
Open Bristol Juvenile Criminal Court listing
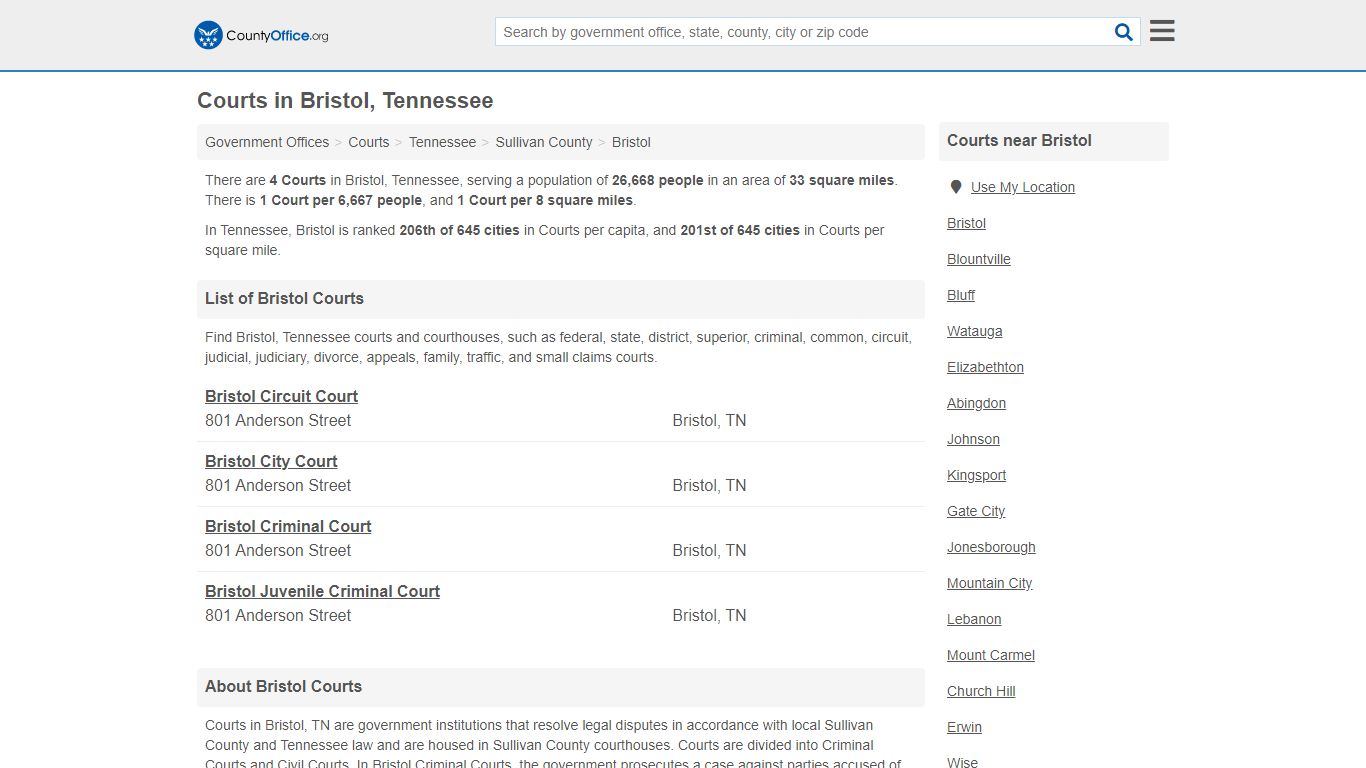[322, 591]
